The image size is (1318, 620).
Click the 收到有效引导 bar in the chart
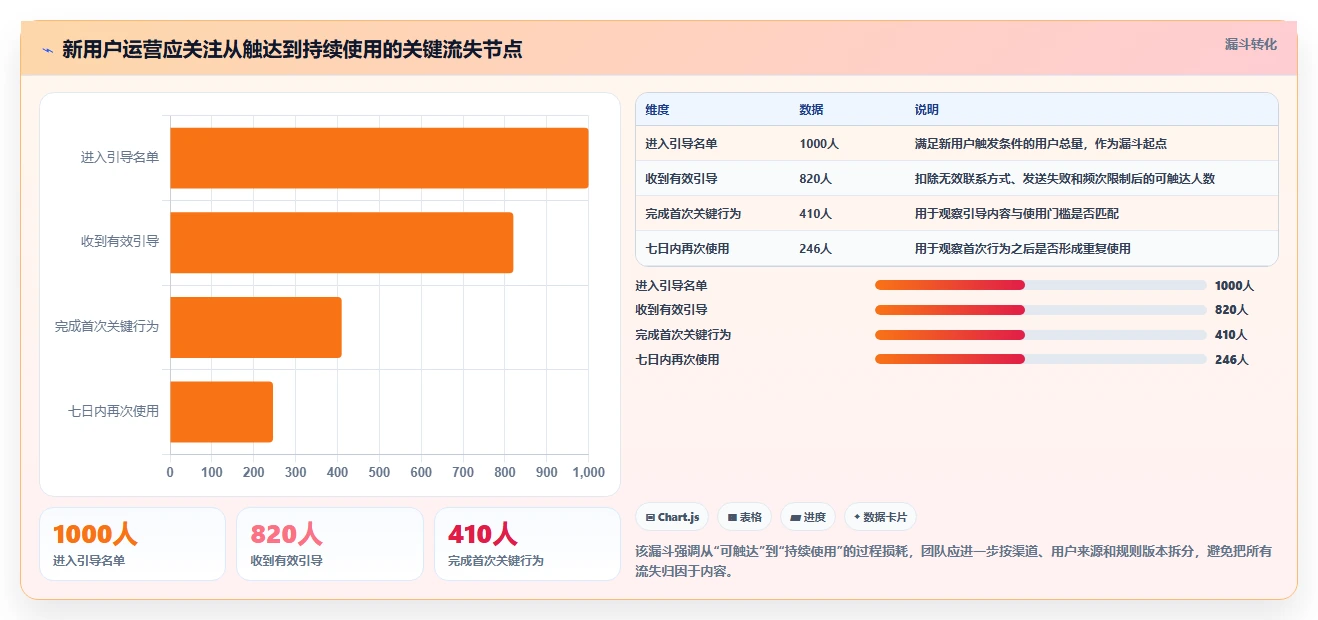point(341,242)
